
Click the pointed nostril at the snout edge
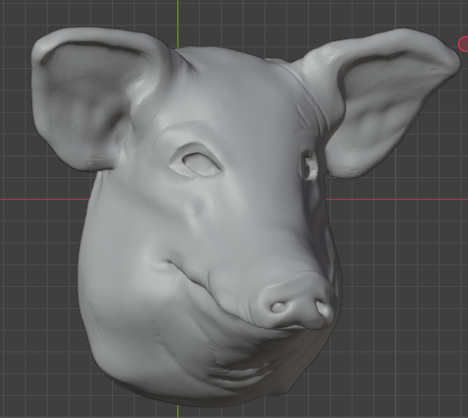click(325, 310)
